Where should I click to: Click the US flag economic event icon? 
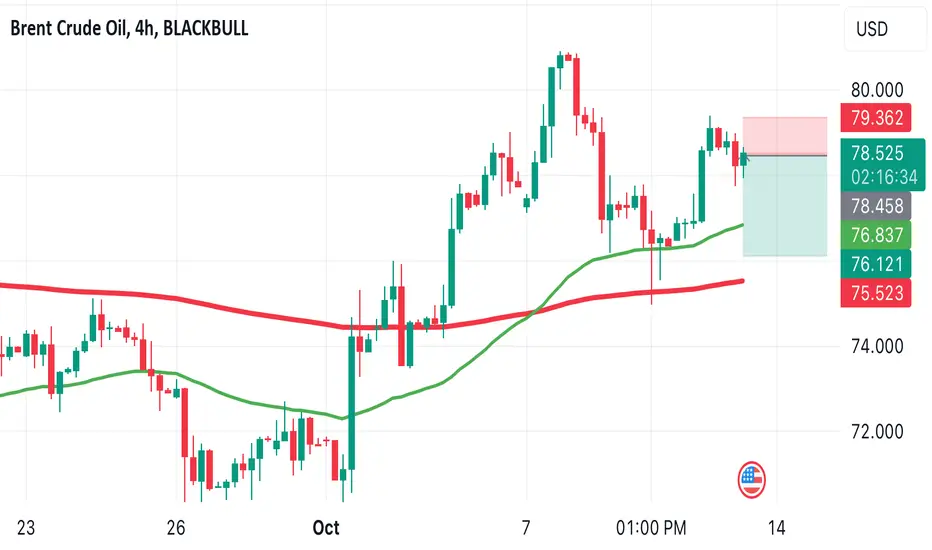click(x=751, y=479)
